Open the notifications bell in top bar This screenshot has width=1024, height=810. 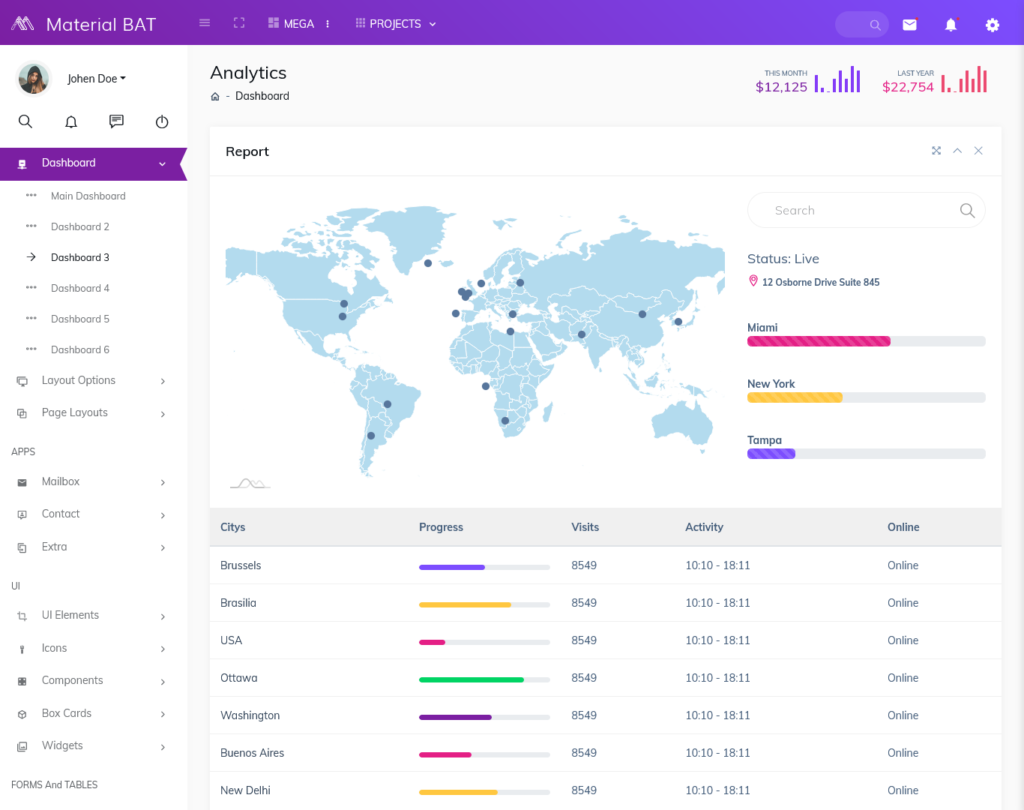point(950,23)
